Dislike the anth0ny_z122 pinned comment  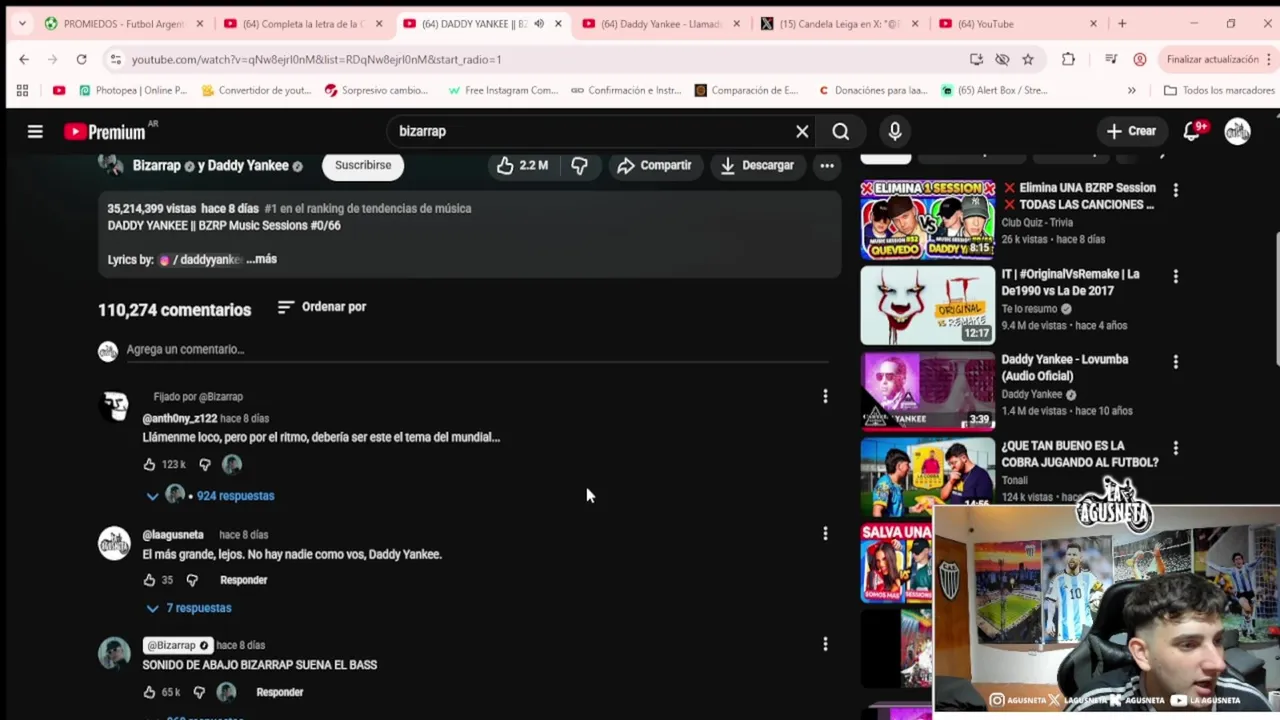(205, 465)
